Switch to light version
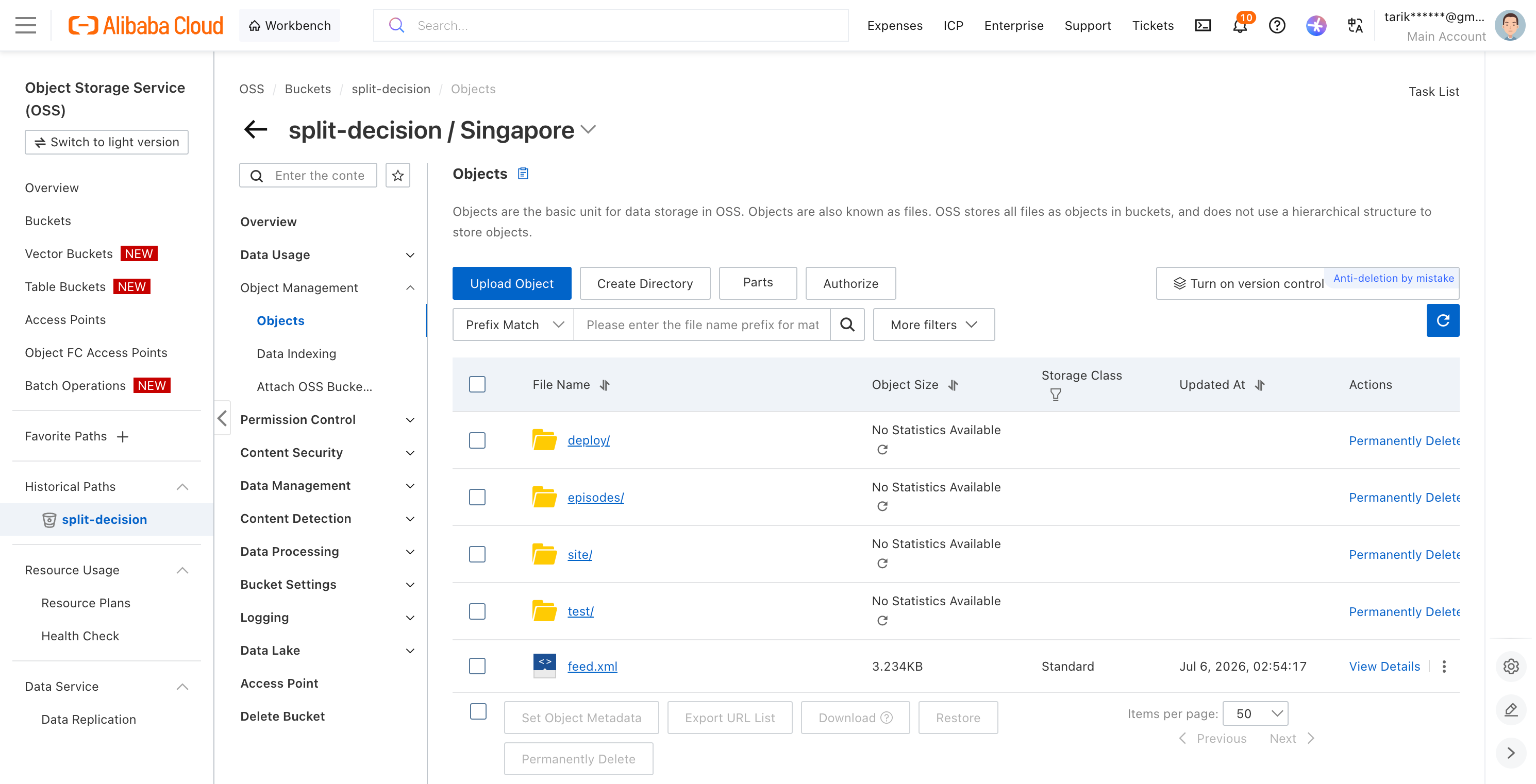 coord(106,142)
